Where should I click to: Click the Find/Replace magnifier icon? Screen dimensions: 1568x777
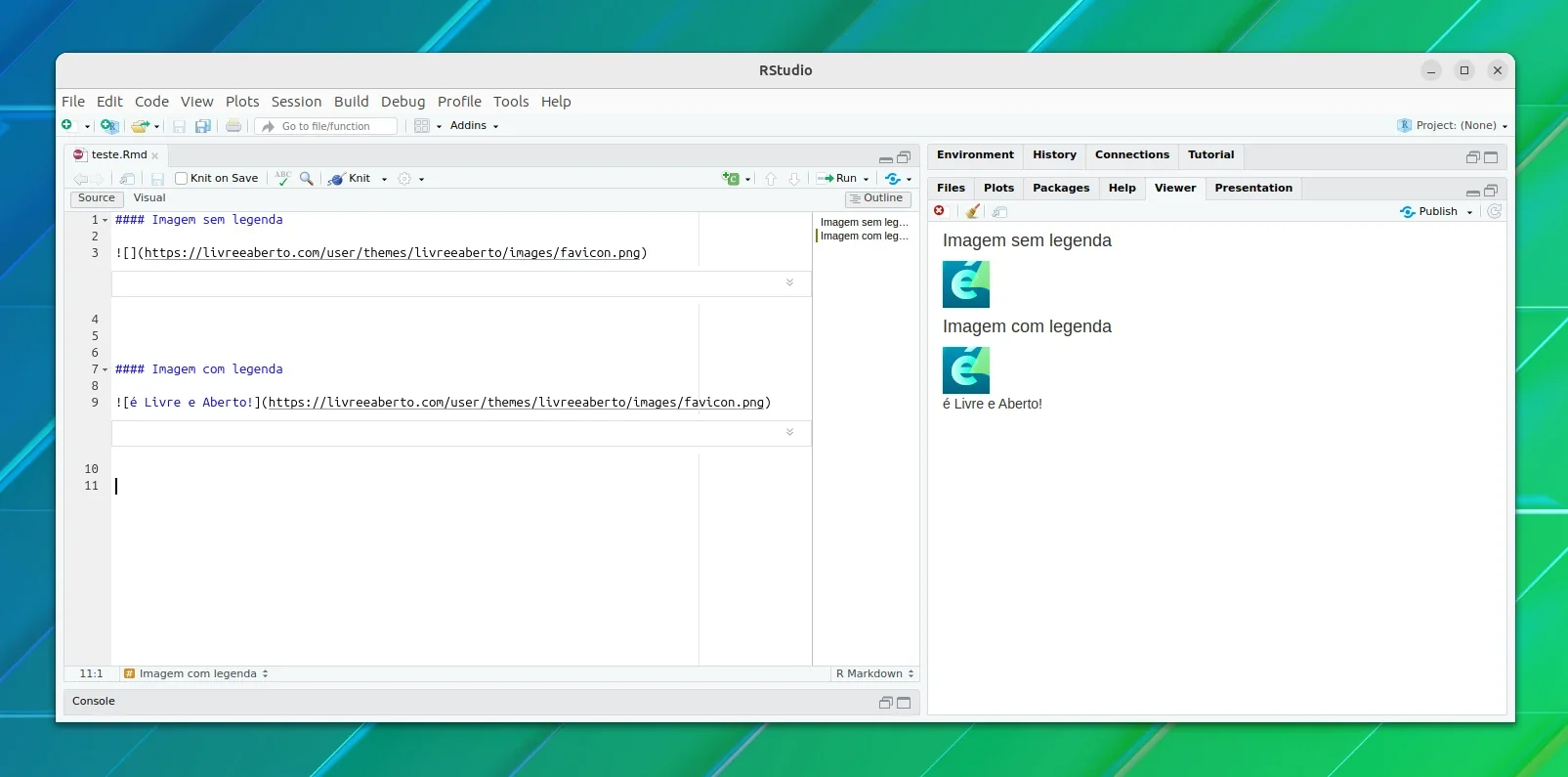[x=307, y=178]
